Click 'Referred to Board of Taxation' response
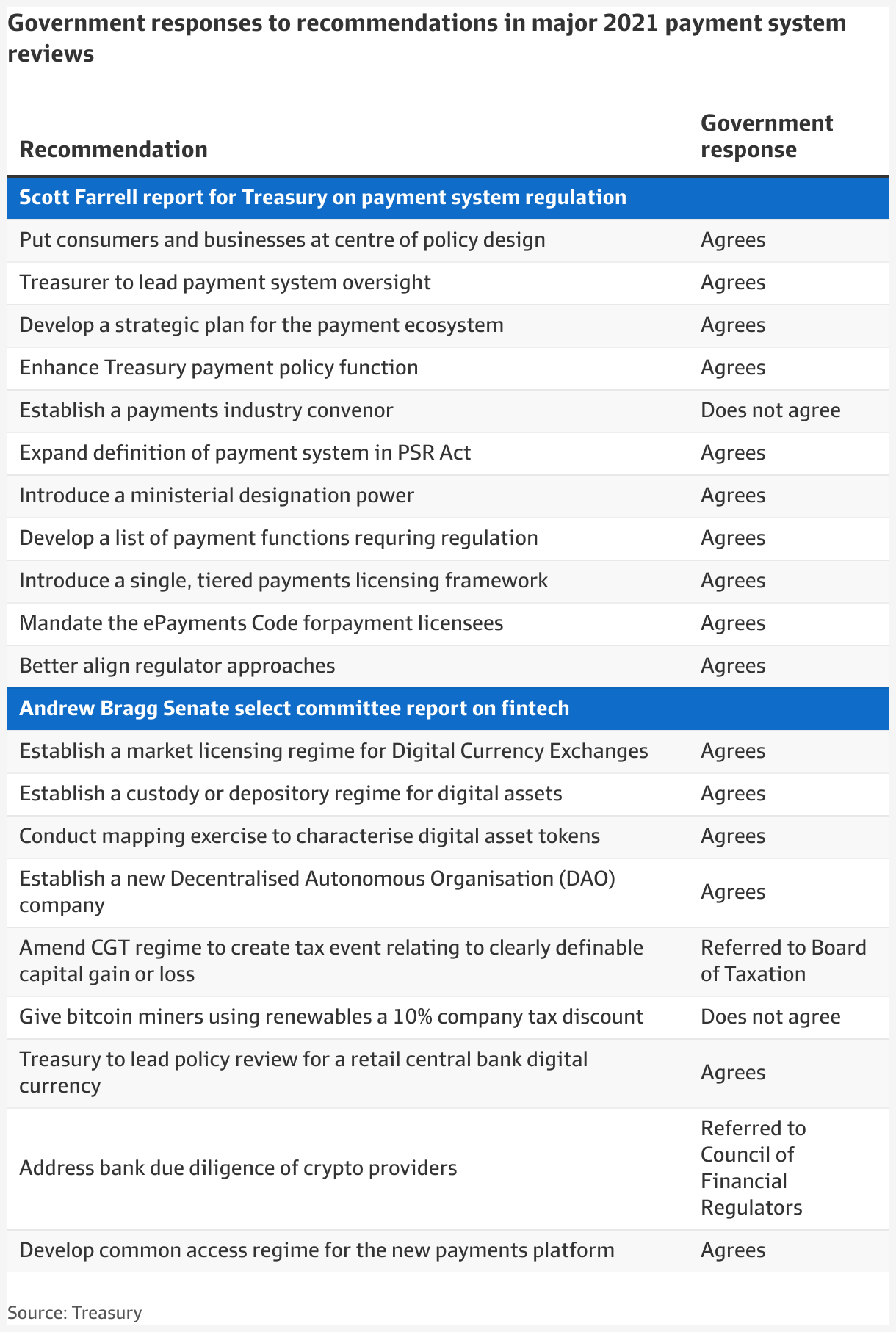896x1332 pixels. click(x=784, y=961)
